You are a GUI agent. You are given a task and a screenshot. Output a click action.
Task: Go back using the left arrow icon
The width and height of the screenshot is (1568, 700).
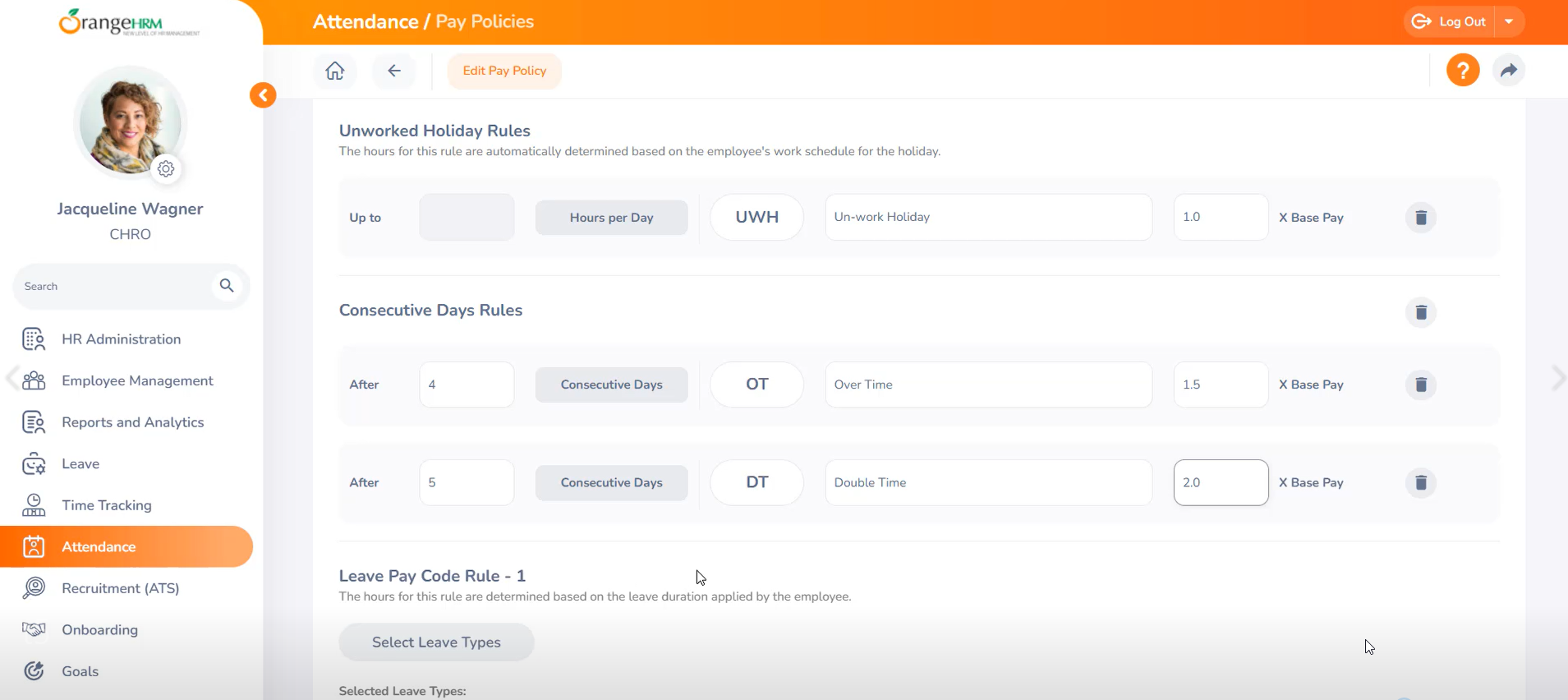[x=394, y=71]
